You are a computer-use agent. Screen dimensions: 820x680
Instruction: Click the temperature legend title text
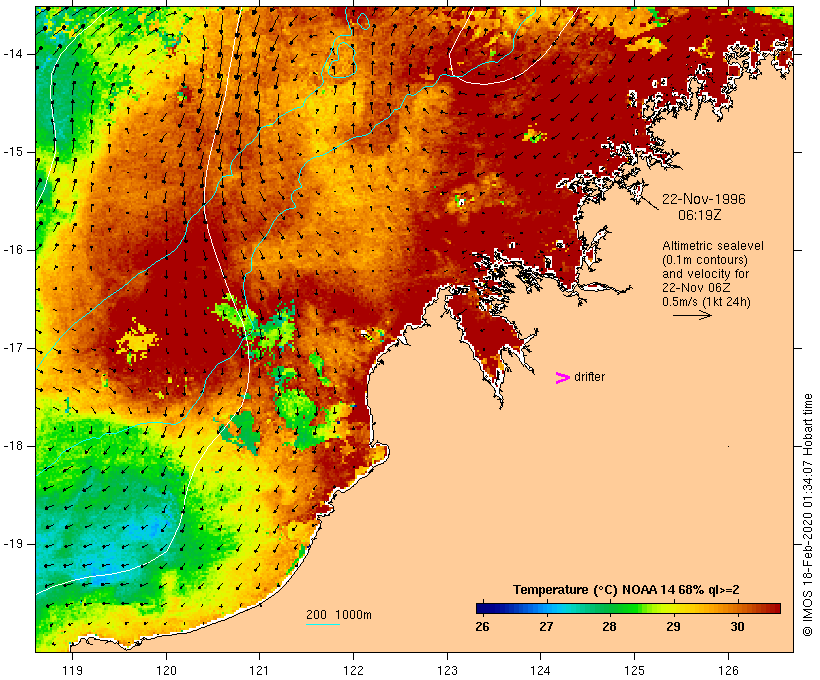pyautogui.click(x=626, y=590)
